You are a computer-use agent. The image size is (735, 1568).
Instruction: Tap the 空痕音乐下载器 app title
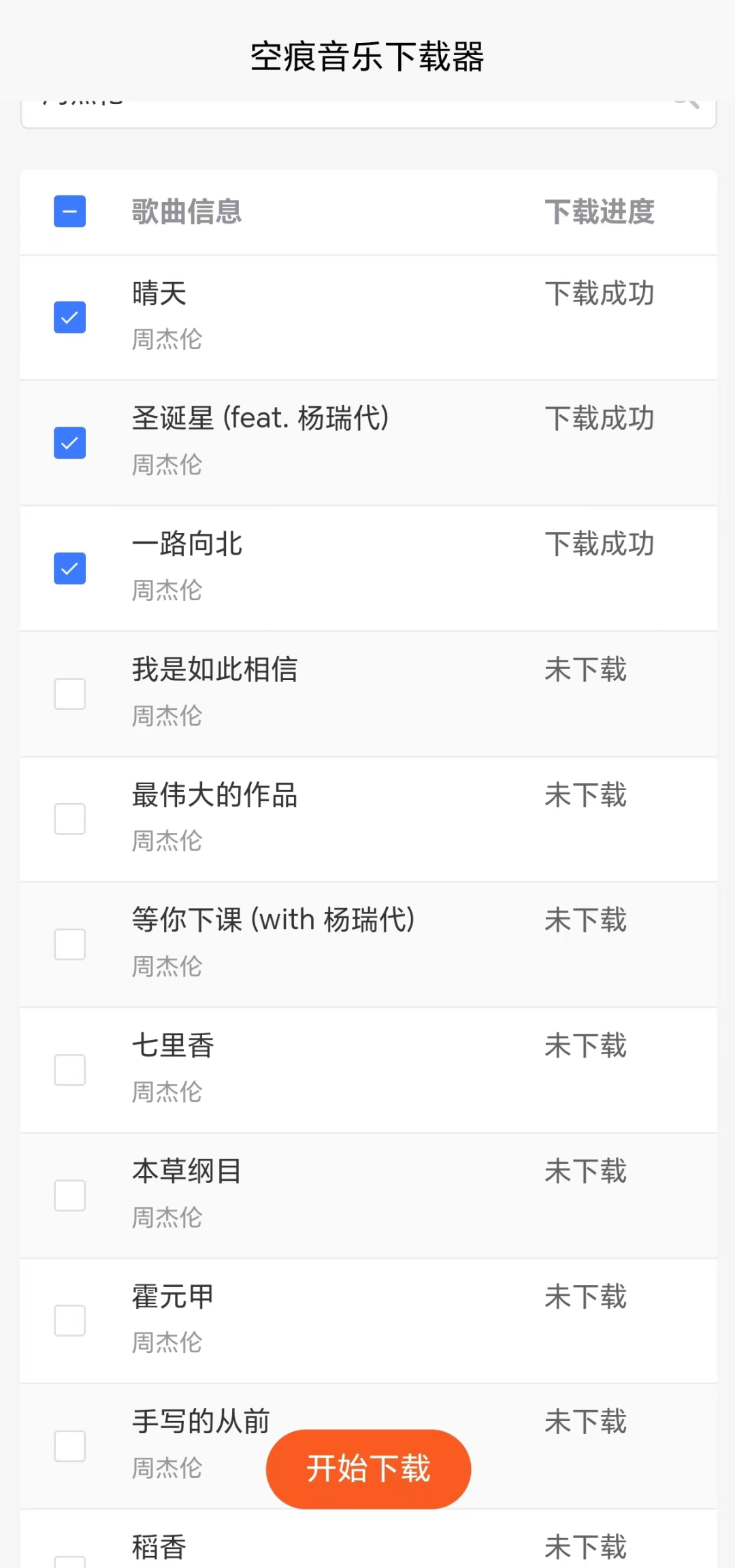tap(367, 56)
